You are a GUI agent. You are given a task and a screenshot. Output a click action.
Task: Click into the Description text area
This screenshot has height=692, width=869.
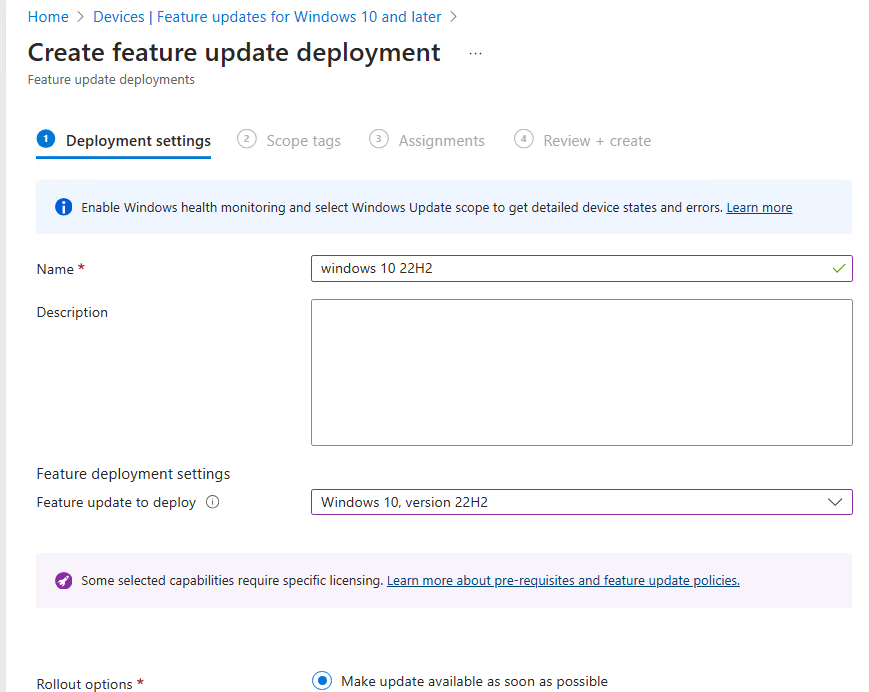581,372
